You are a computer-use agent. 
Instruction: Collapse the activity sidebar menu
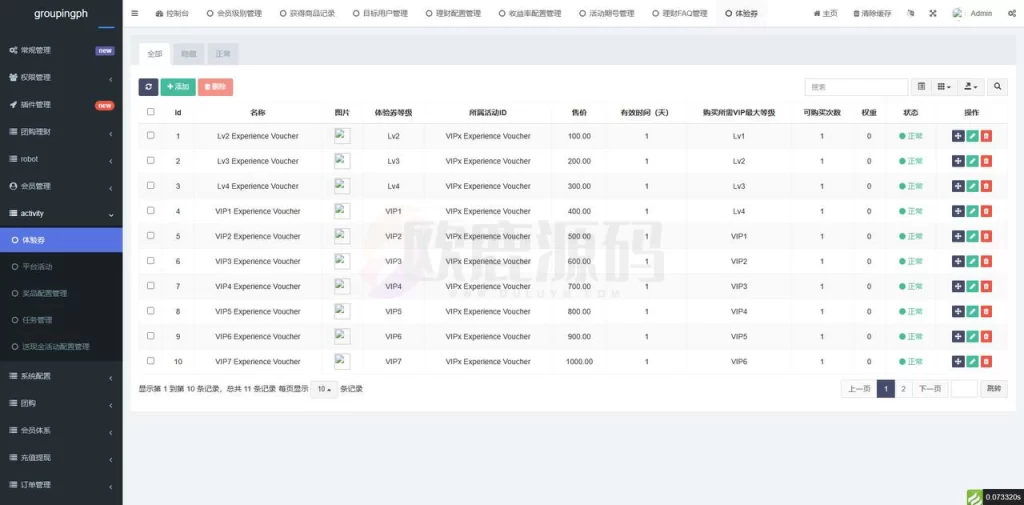point(61,214)
